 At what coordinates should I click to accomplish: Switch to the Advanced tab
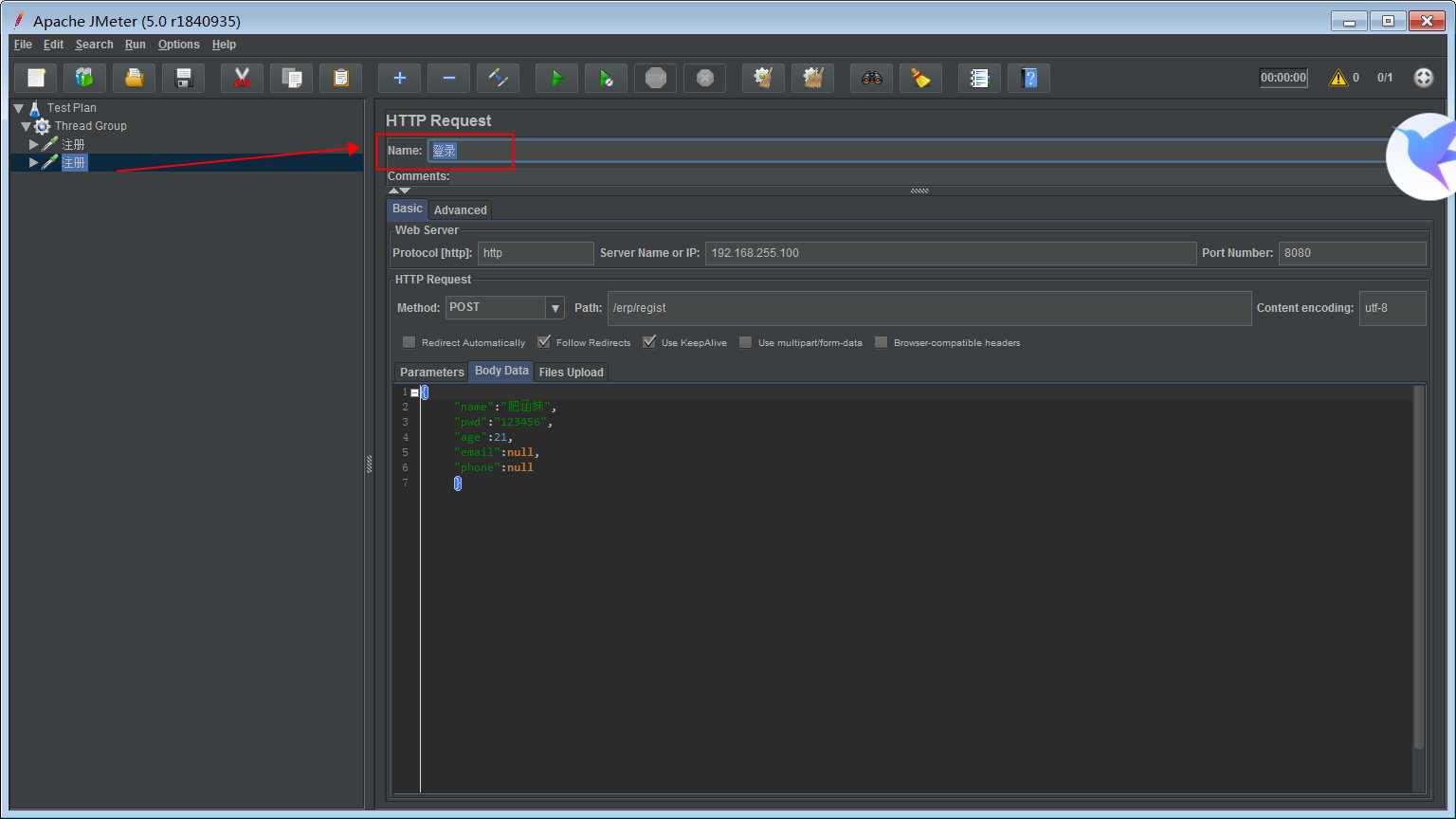click(x=461, y=210)
